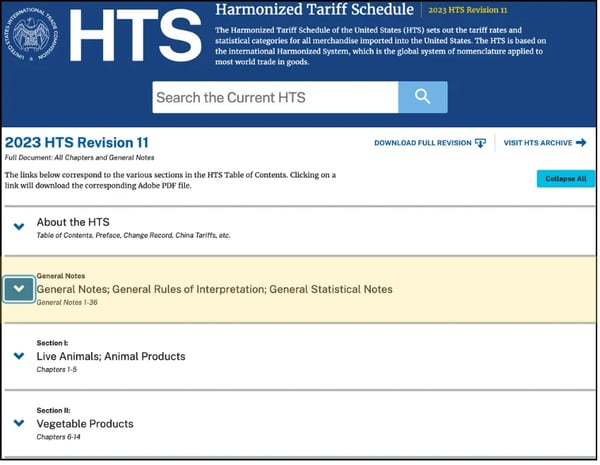This screenshot has height=465, width=600.
Task: Click the USITC seal logo
Action: 32,34
